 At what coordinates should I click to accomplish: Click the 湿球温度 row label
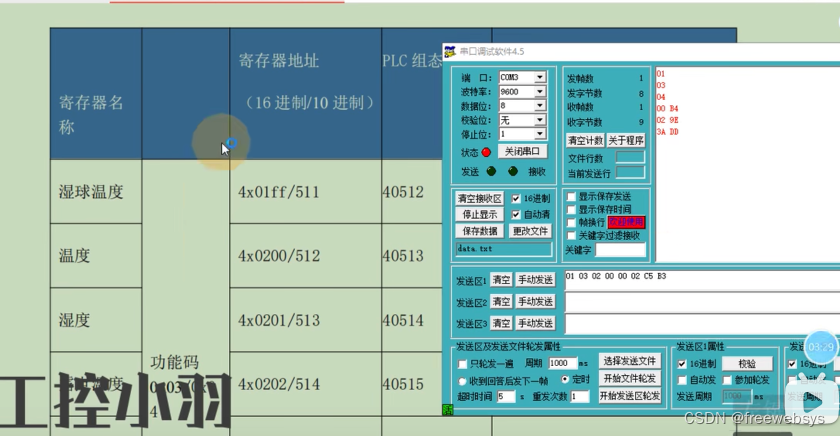91,192
